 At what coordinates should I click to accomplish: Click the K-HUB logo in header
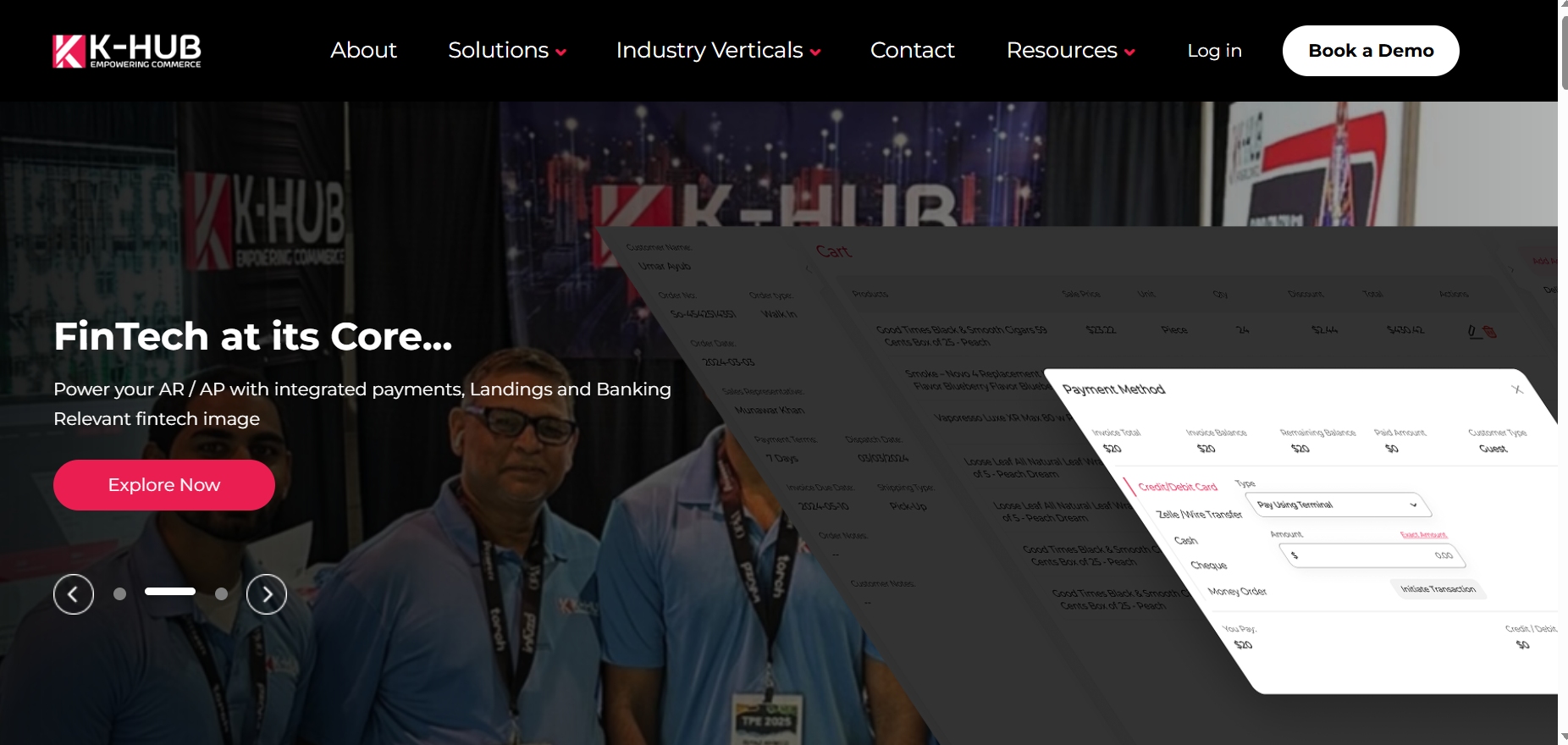point(127,51)
